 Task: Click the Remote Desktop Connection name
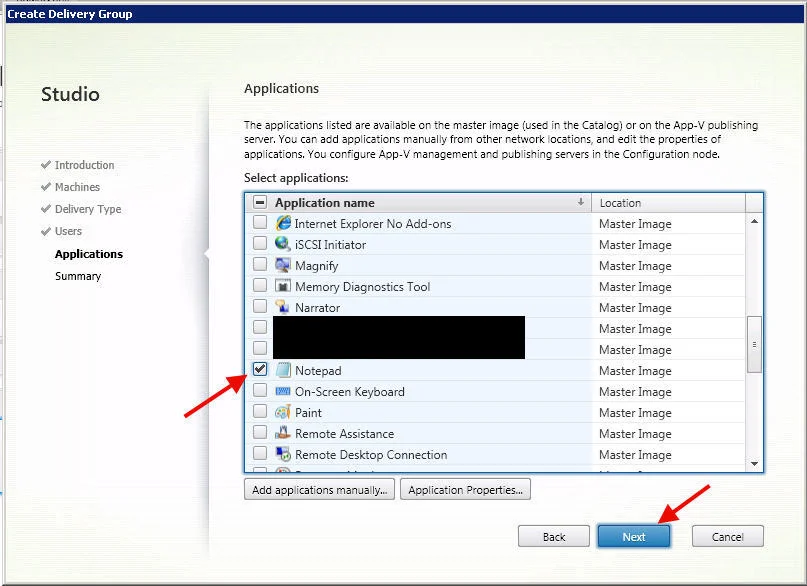(371, 455)
